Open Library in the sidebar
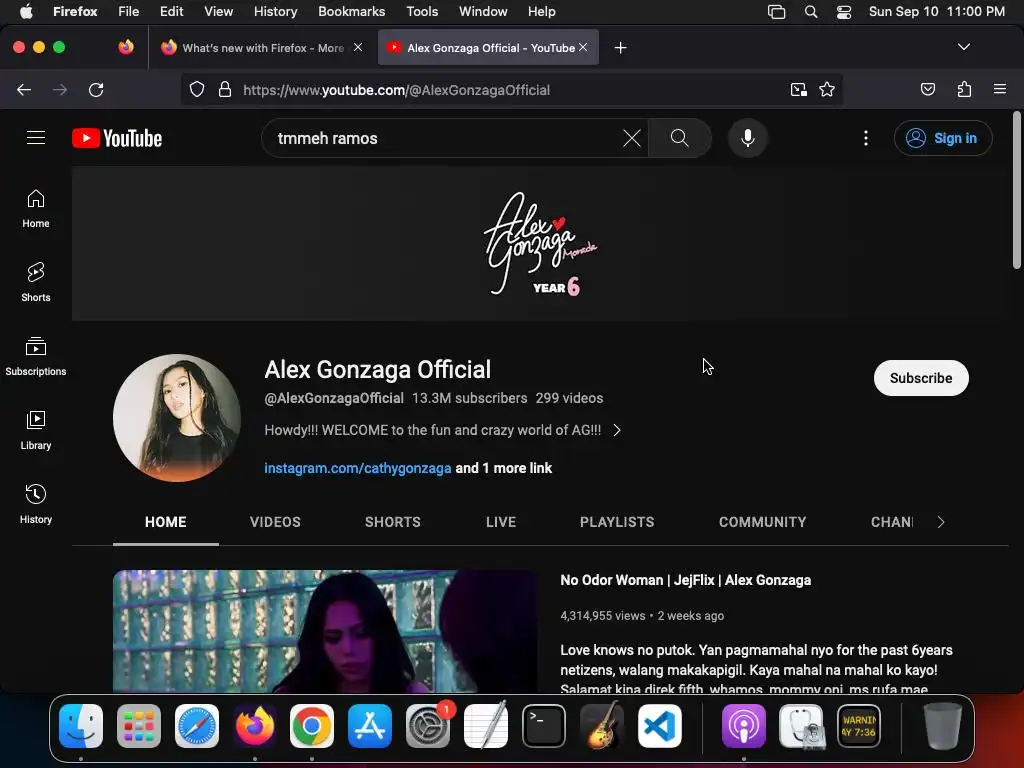This screenshot has width=1024, height=768. click(36, 430)
